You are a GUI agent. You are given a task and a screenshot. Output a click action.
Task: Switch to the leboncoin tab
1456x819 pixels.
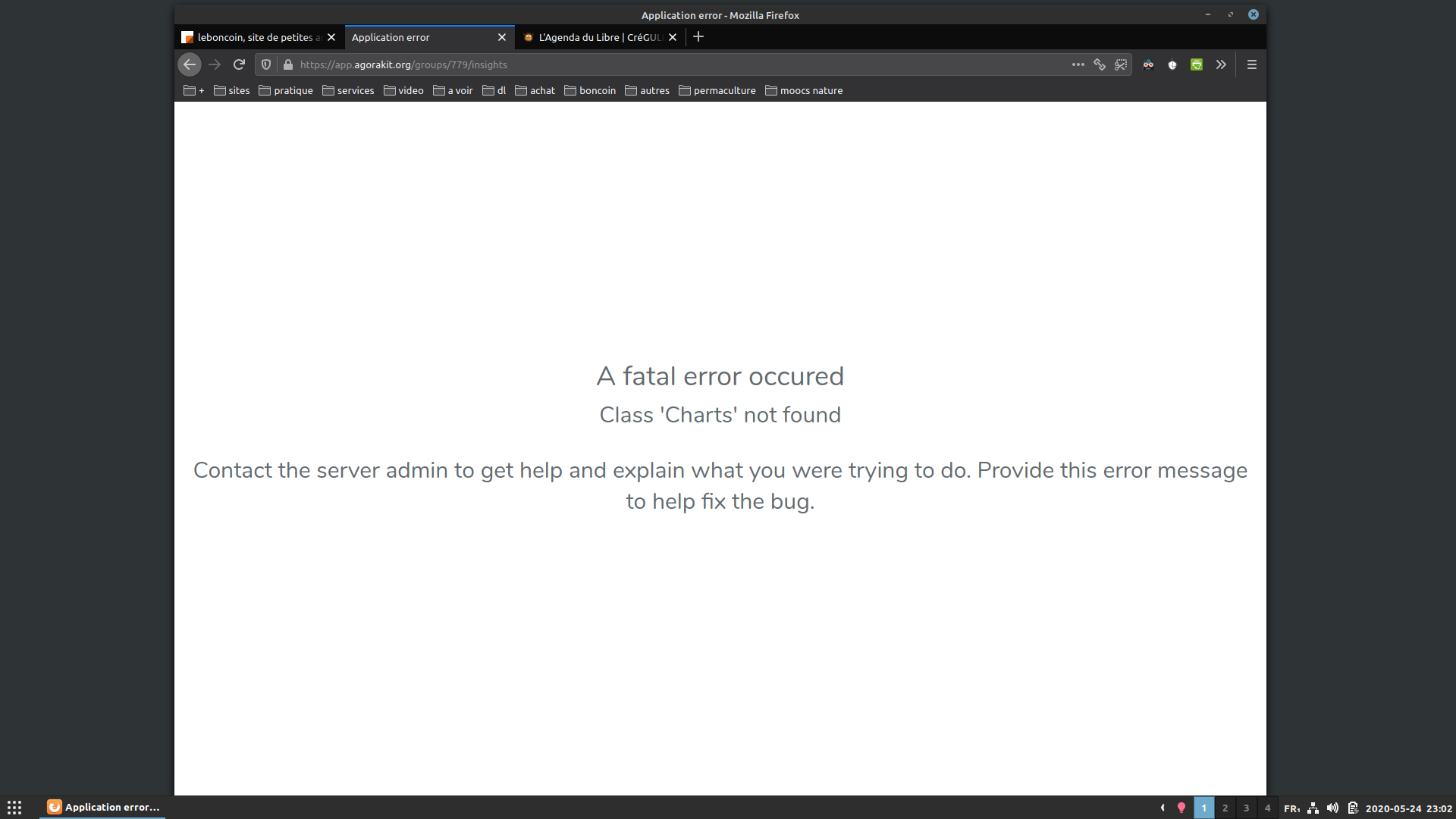point(254,37)
